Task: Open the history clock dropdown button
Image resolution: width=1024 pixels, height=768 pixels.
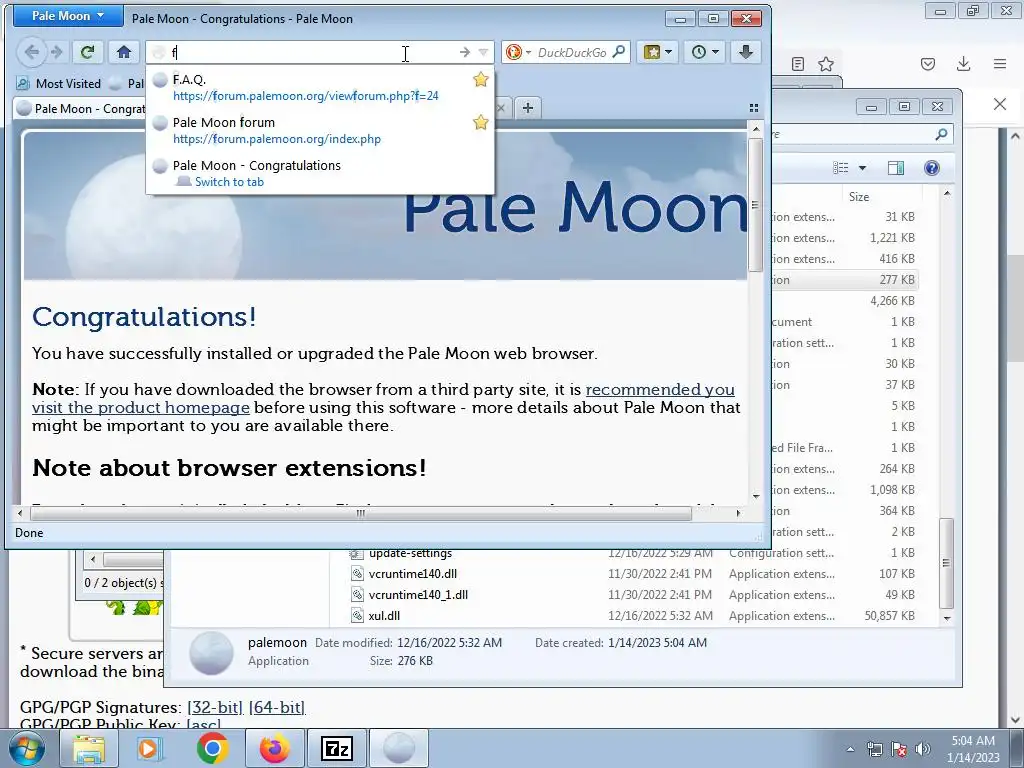Action: click(x=705, y=52)
